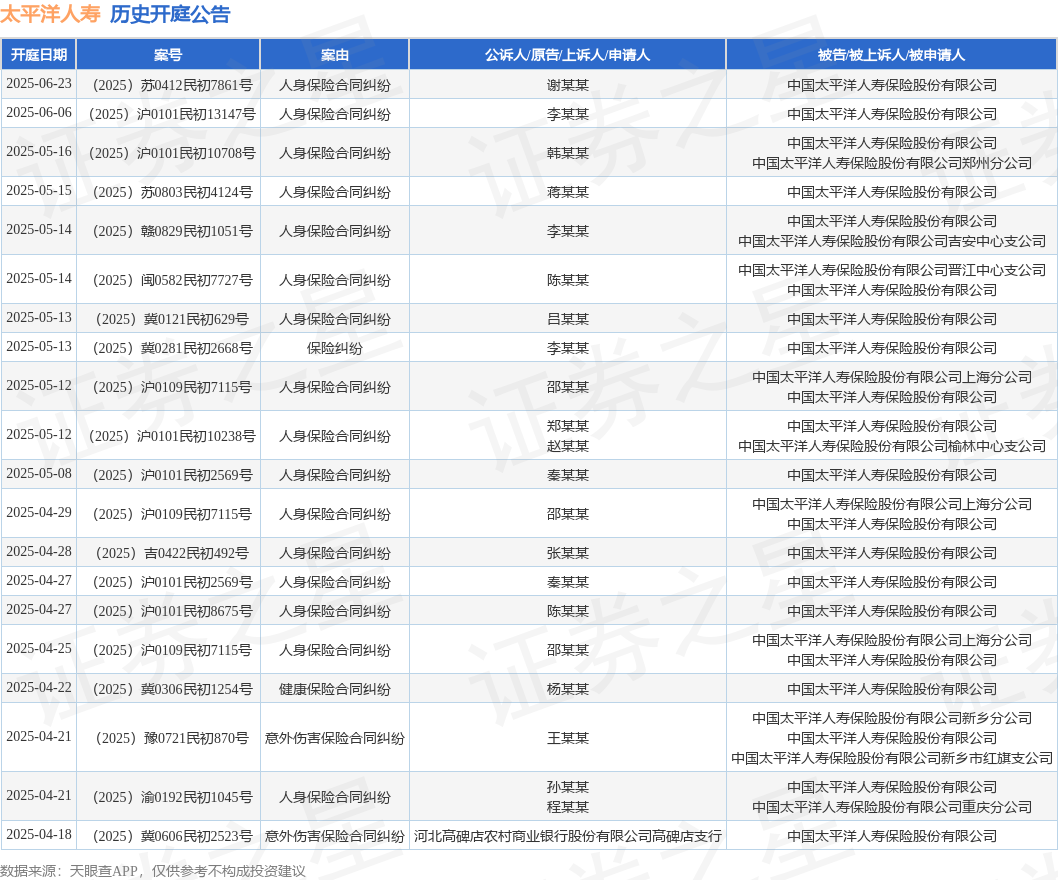Viewport: 1058px width, 880px height.
Task: Click date cell 2025-05-12 for 沪0109民初7115号
Action: click(38, 386)
